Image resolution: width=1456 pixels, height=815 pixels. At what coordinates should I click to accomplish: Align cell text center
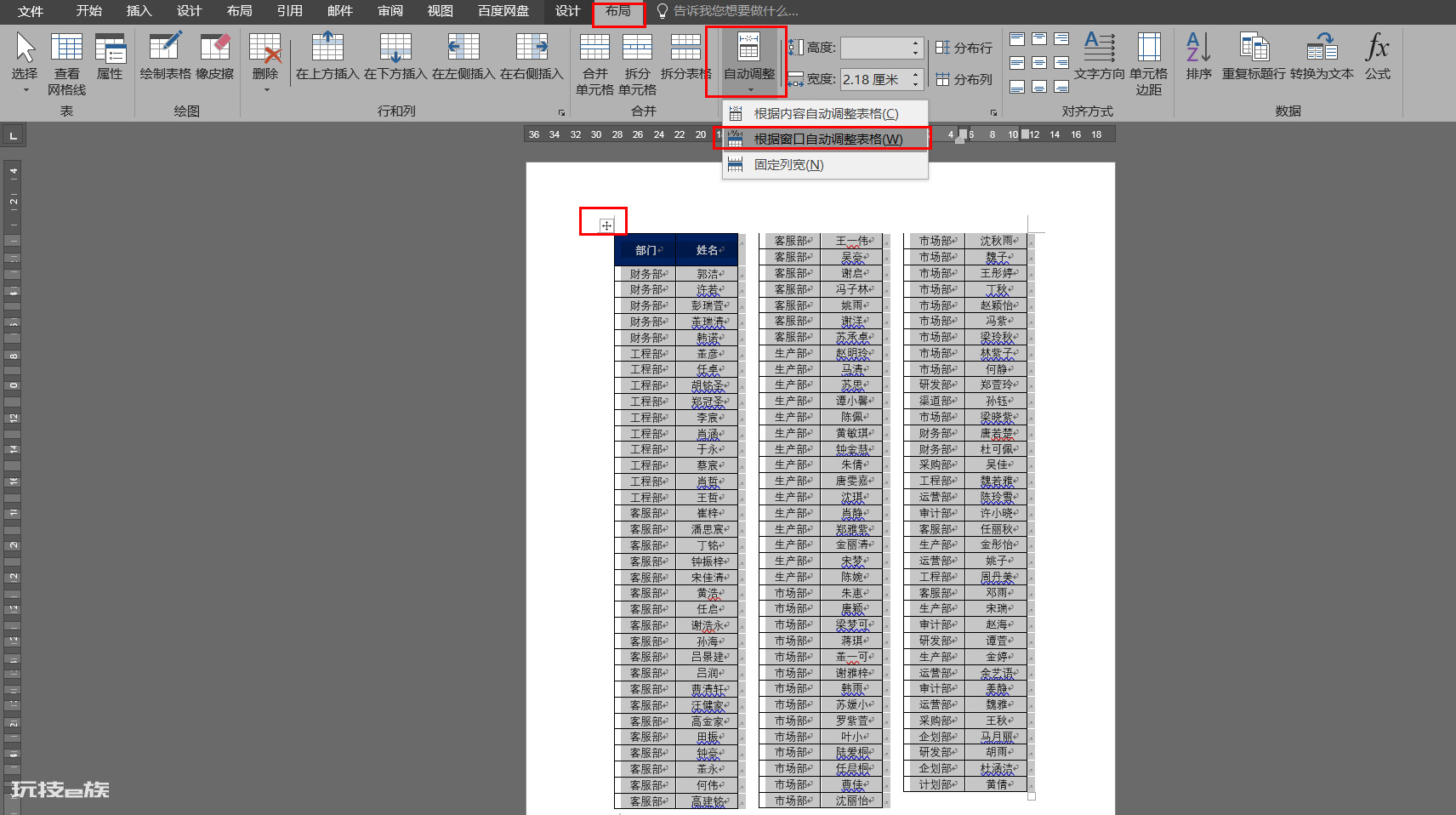tap(1039, 63)
